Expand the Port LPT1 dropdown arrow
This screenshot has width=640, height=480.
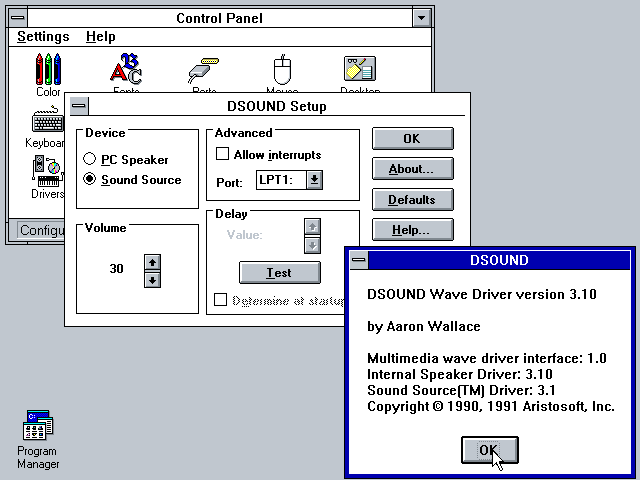(314, 180)
